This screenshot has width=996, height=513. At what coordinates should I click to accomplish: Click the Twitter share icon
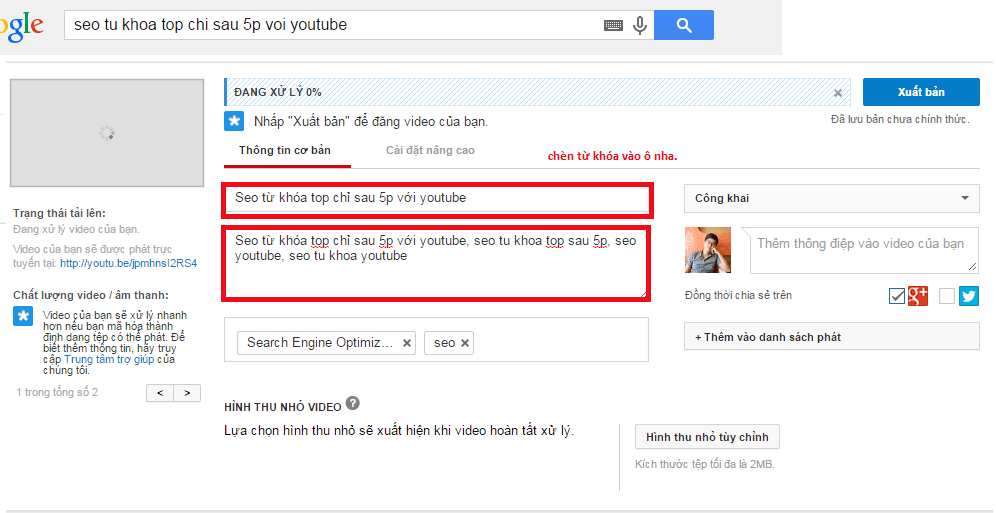pos(969,296)
